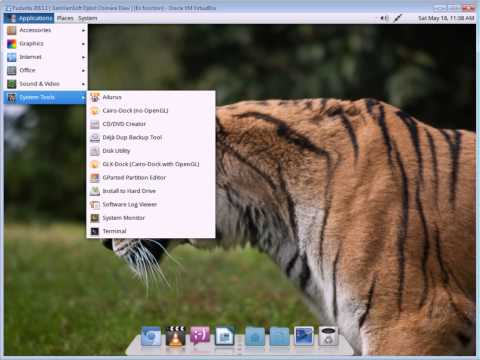Open Déjà Dup Backup Tool

[x=151, y=137]
